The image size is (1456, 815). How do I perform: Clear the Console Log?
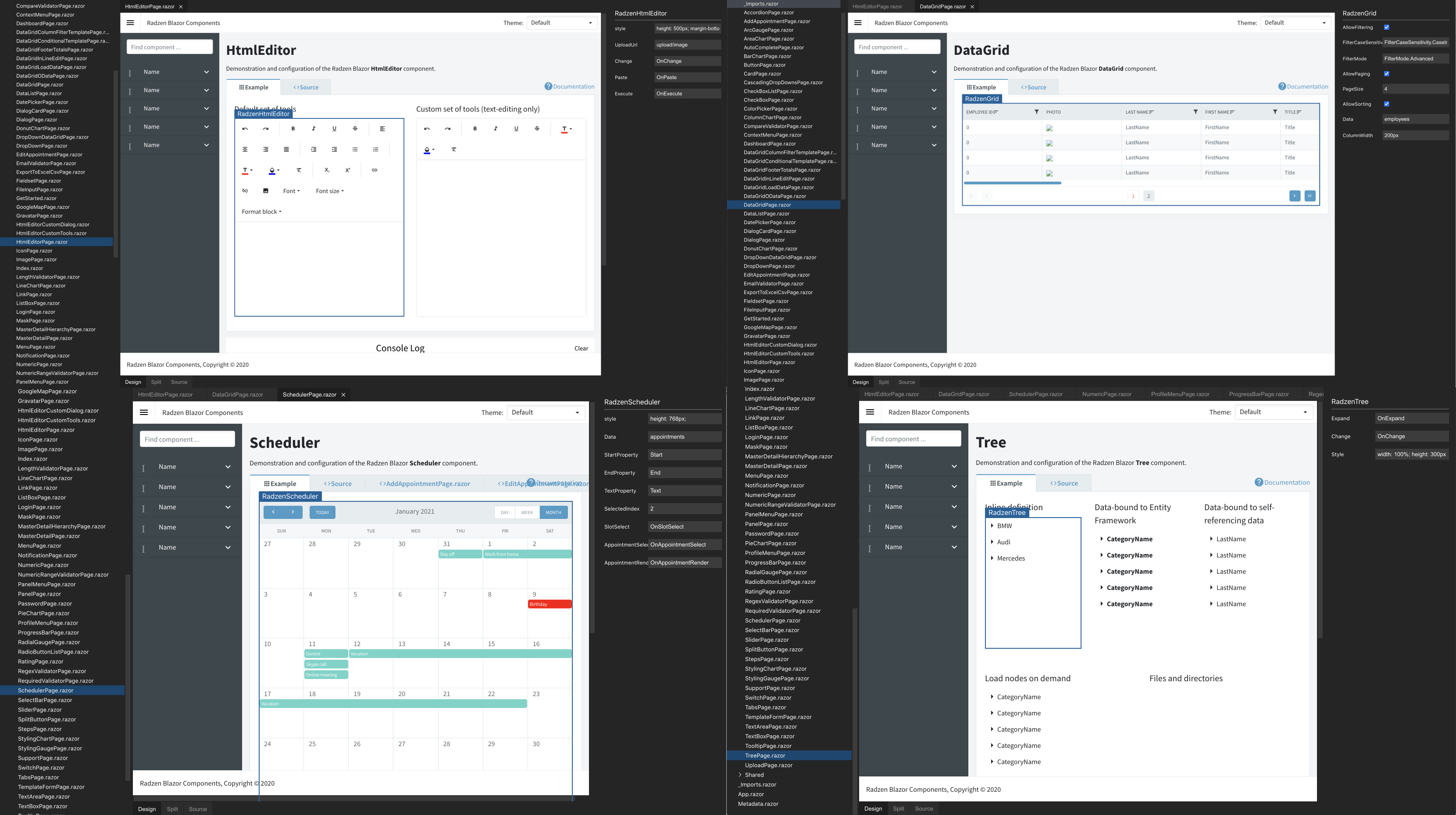pyautogui.click(x=581, y=348)
